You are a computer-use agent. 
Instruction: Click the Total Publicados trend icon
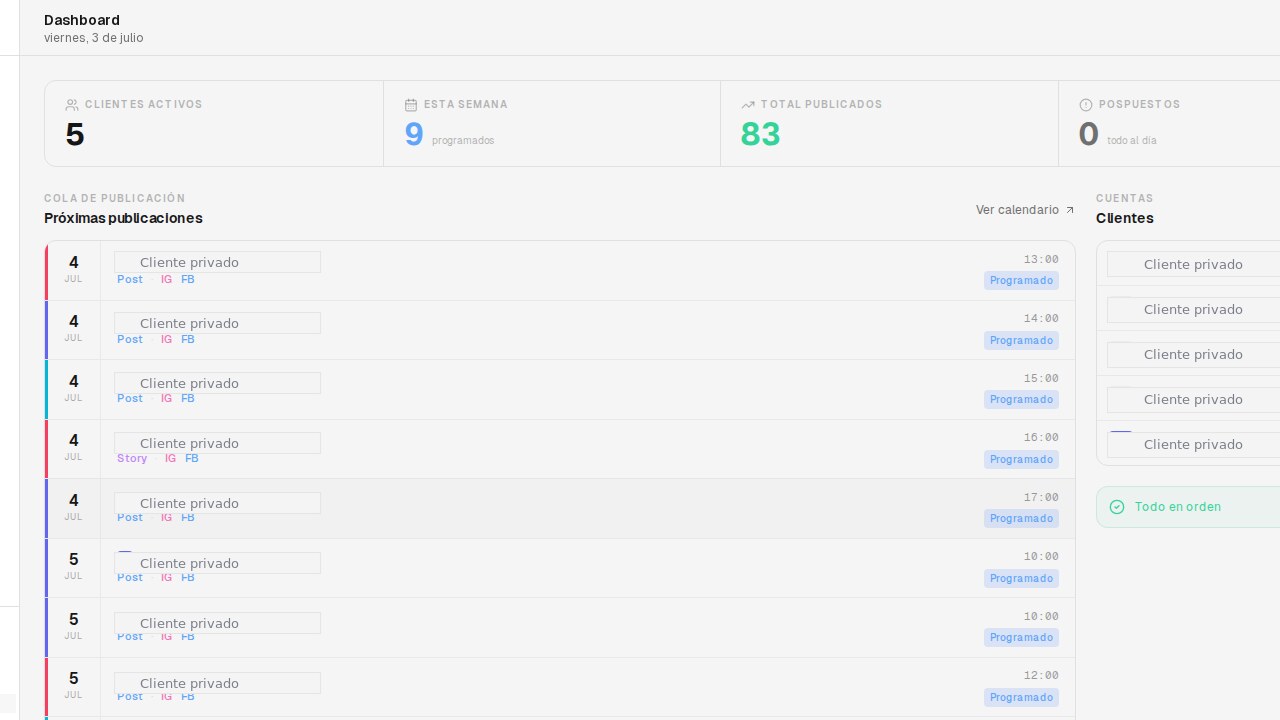(747, 105)
